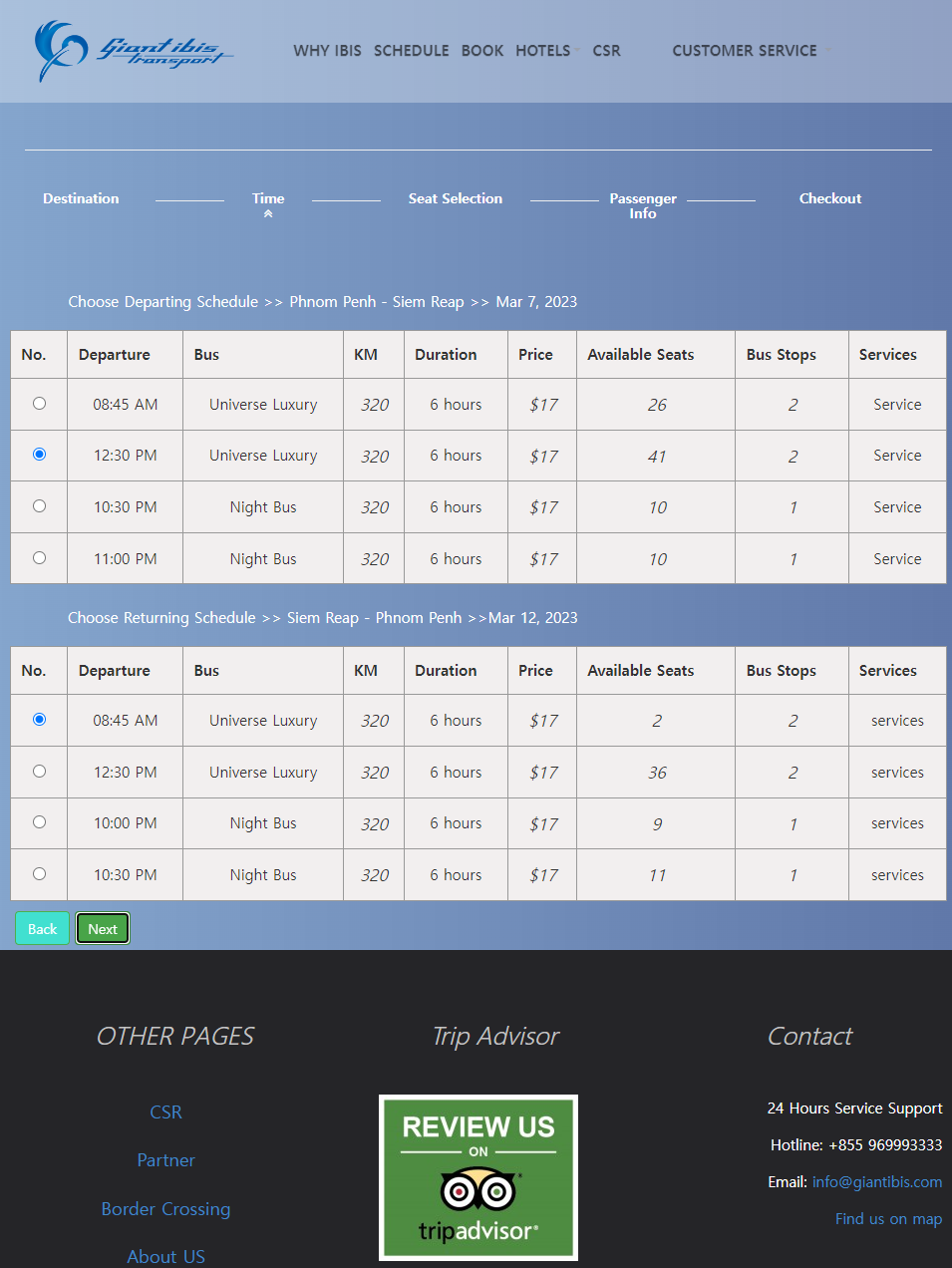Go to the Seat Selection step
The image size is (952, 1268).
coord(456,198)
